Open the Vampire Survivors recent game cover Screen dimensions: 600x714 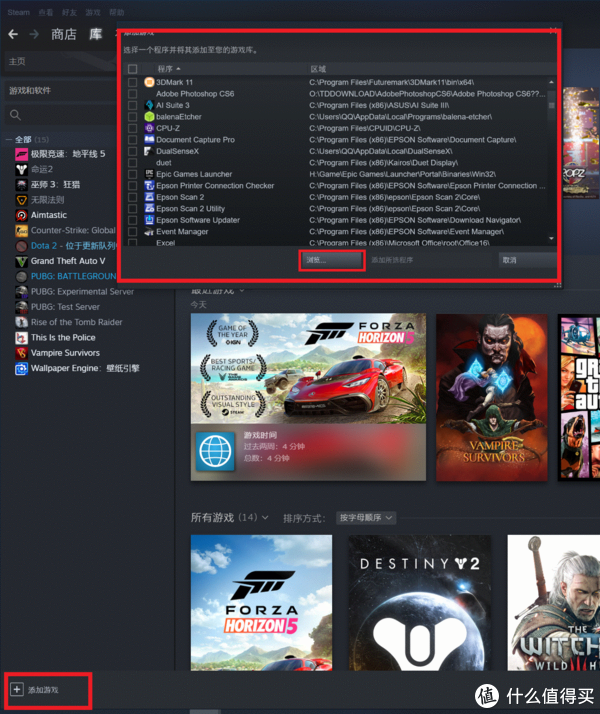(x=492, y=397)
